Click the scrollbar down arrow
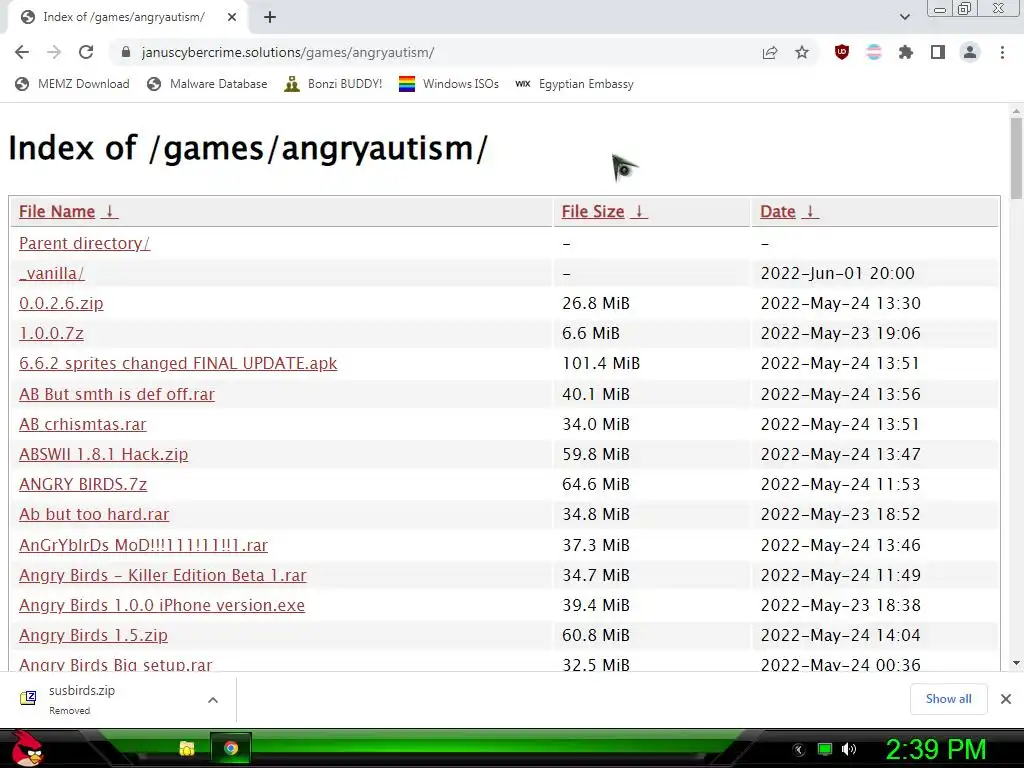Image resolution: width=1024 pixels, height=768 pixels. pyautogui.click(x=1016, y=663)
